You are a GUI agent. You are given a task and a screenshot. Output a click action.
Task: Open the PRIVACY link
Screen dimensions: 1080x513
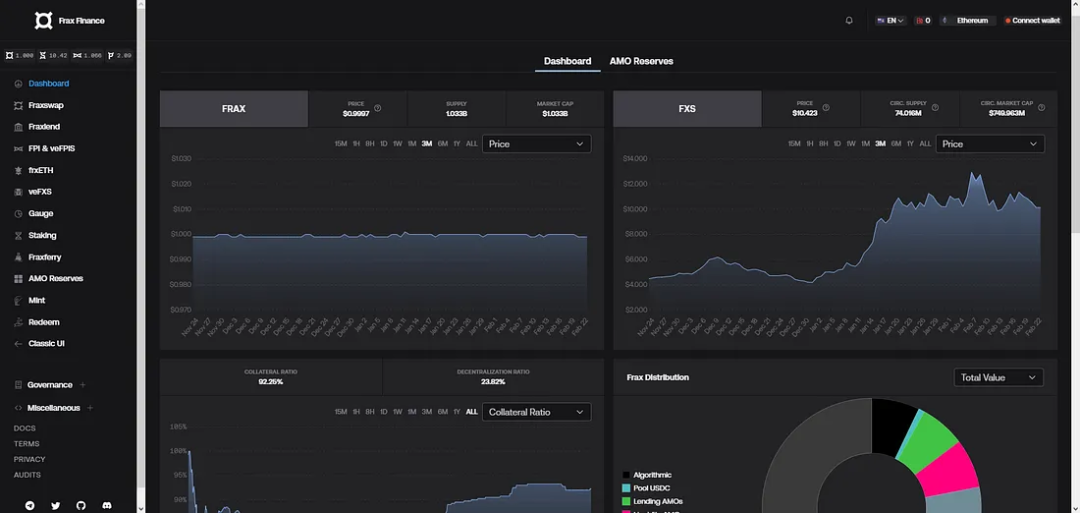pos(29,459)
